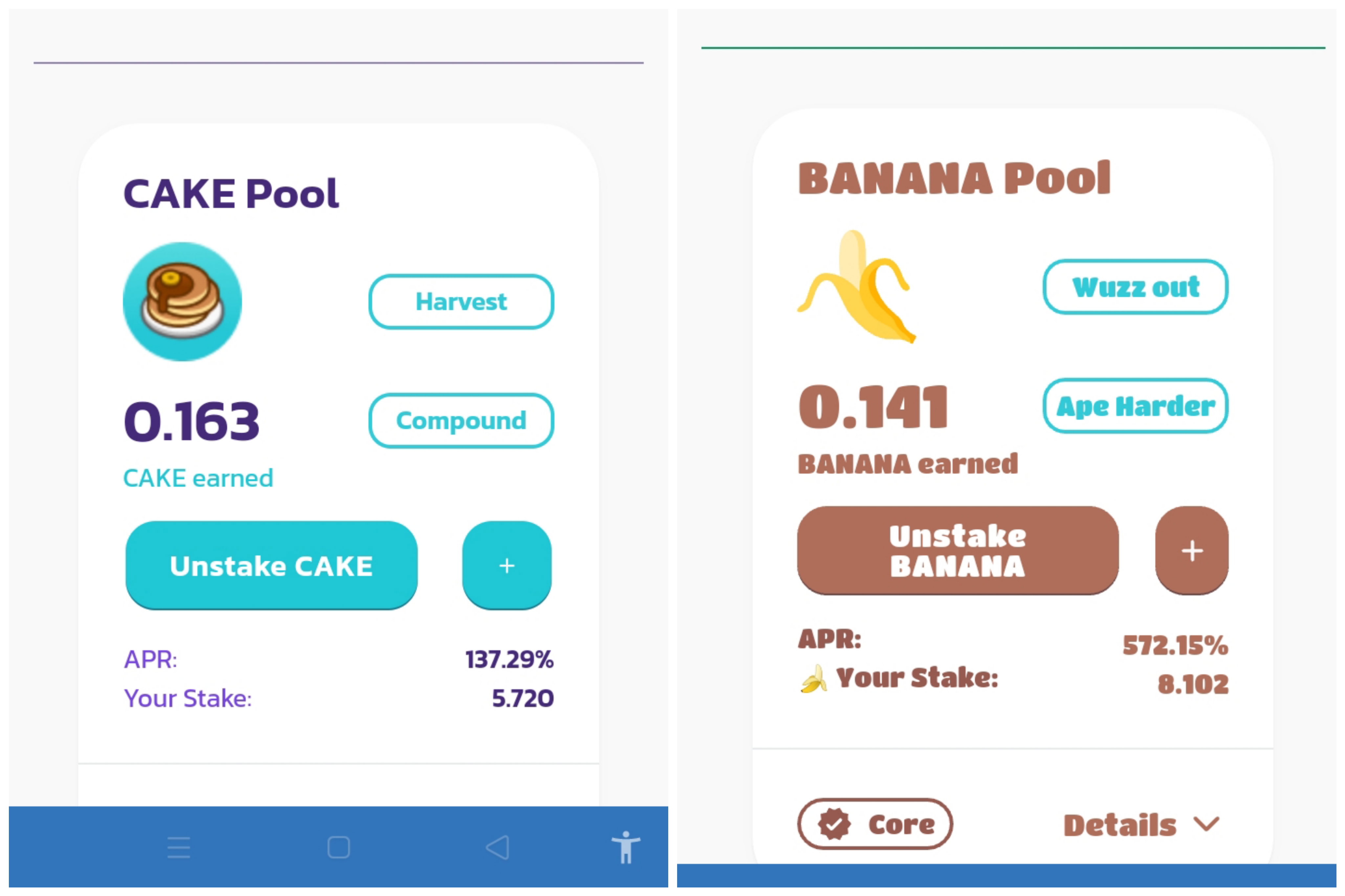Viewport: 1345px width, 896px height.
Task: Click the Core badge checkmark icon
Action: point(834,824)
